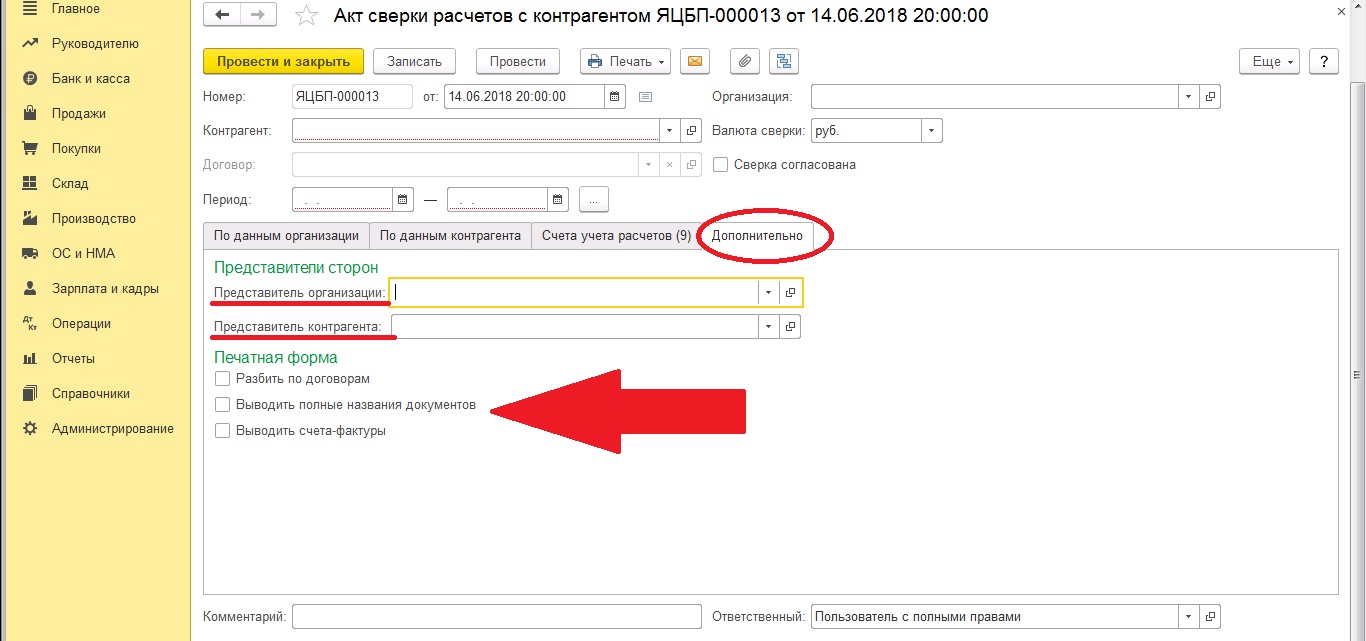Click the paperclip attached files icon
The width and height of the screenshot is (1366, 641).
click(744, 61)
